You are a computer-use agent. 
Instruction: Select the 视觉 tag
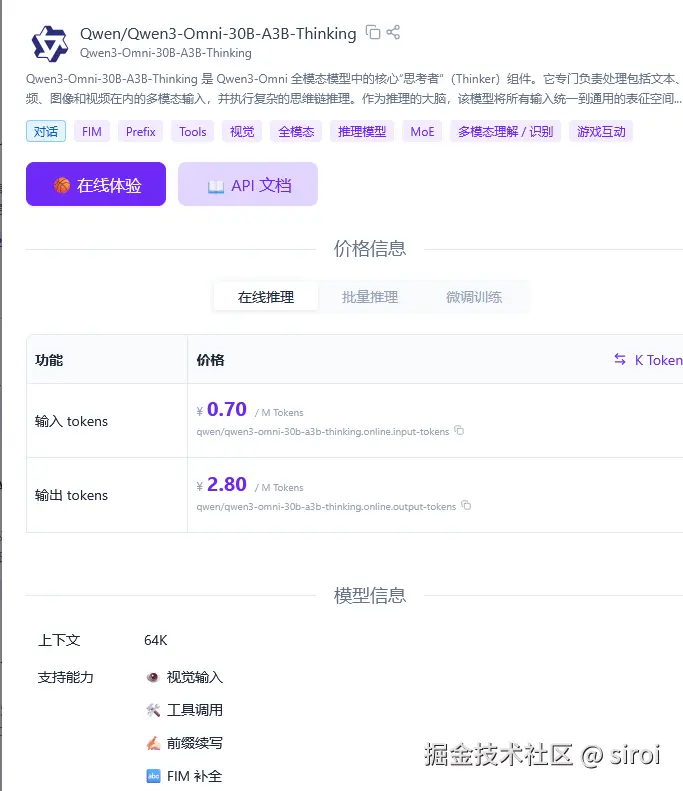pos(242,132)
